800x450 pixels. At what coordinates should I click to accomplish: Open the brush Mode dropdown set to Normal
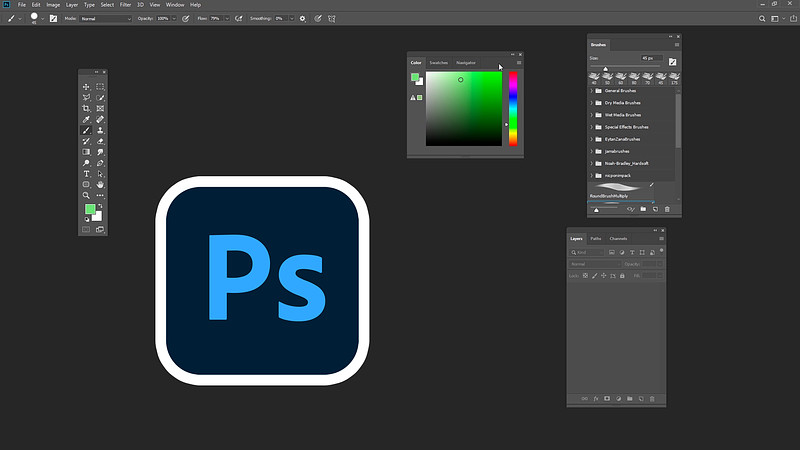tap(106, 18)
